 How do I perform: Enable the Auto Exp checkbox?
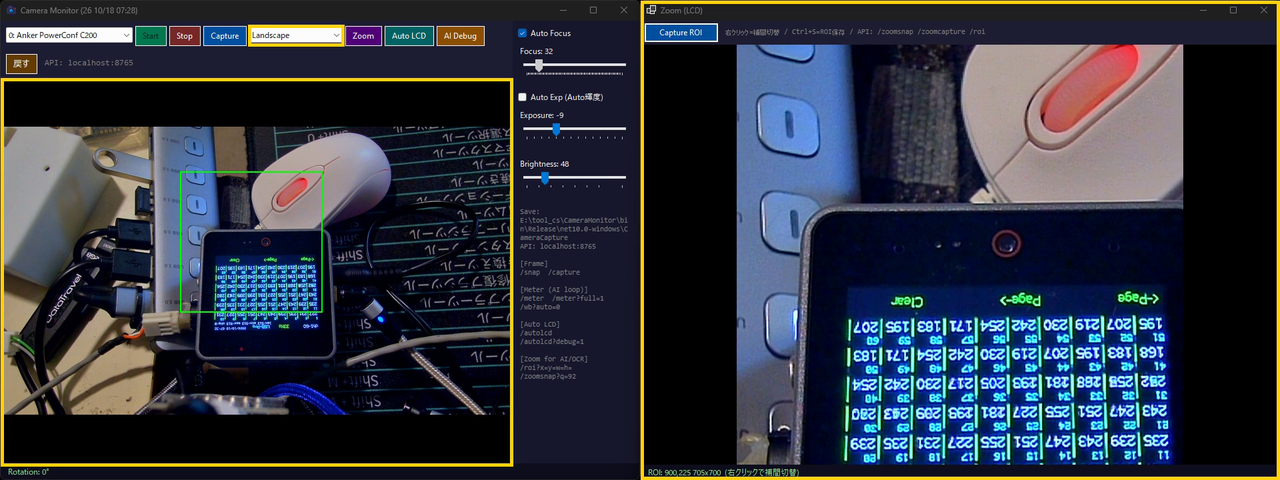coord(522,97)
